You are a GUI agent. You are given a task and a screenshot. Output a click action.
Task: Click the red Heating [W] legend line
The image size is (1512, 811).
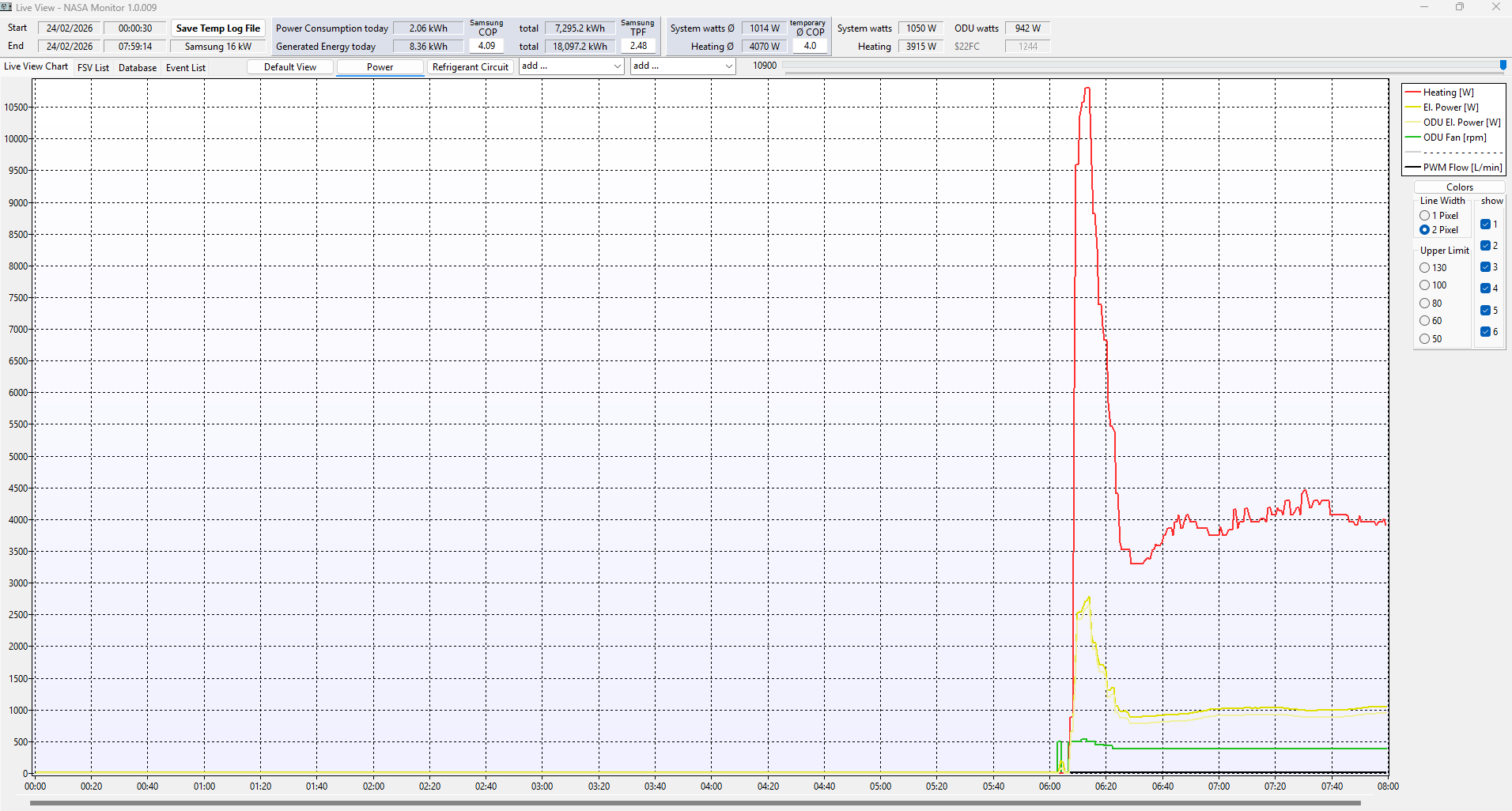pos(1413,92)
